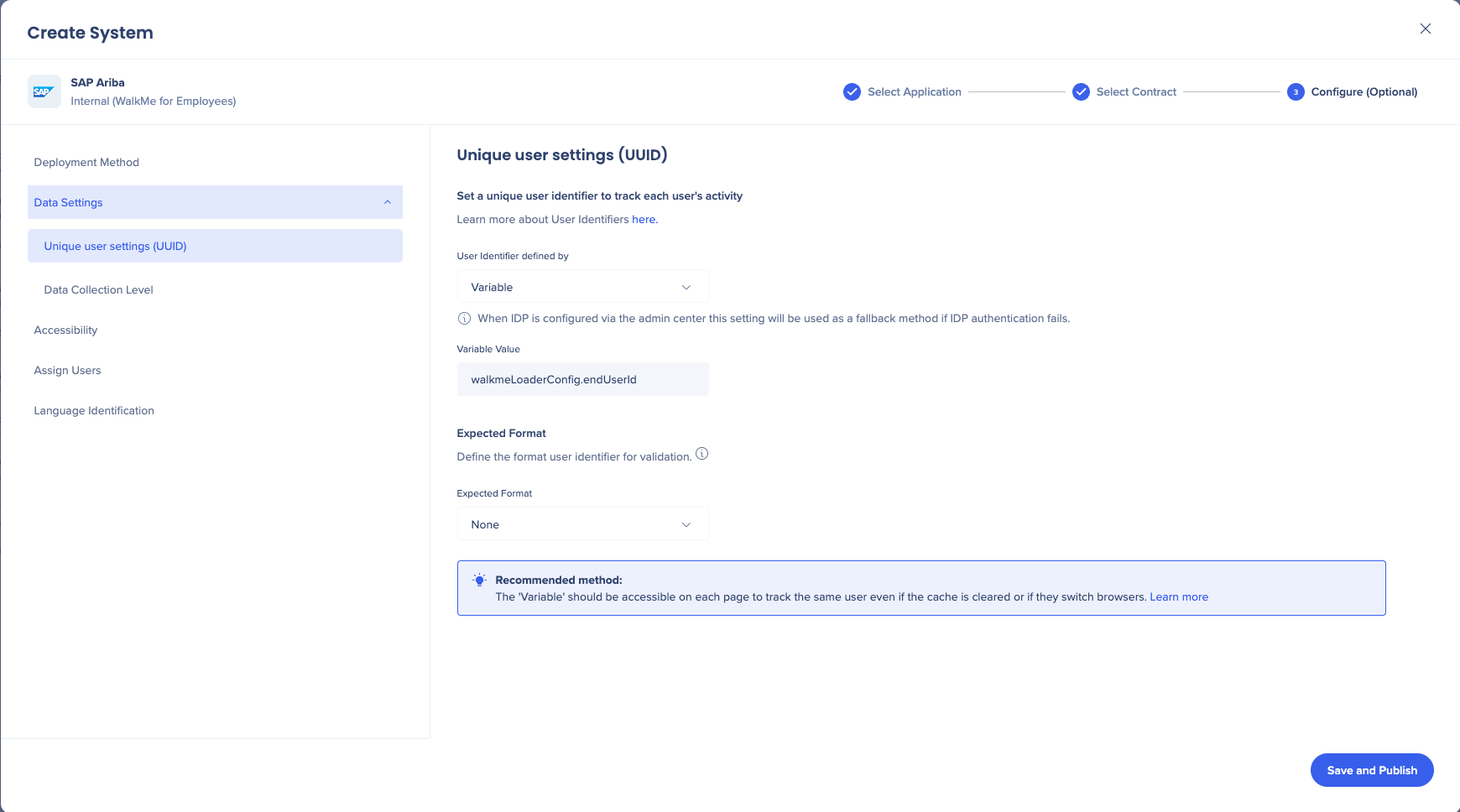Follow the 'here' User Identifiers link
Image resolution: width=1460 pixels, height=812 pixels.
pyautogui.click(x=644, y=220)
